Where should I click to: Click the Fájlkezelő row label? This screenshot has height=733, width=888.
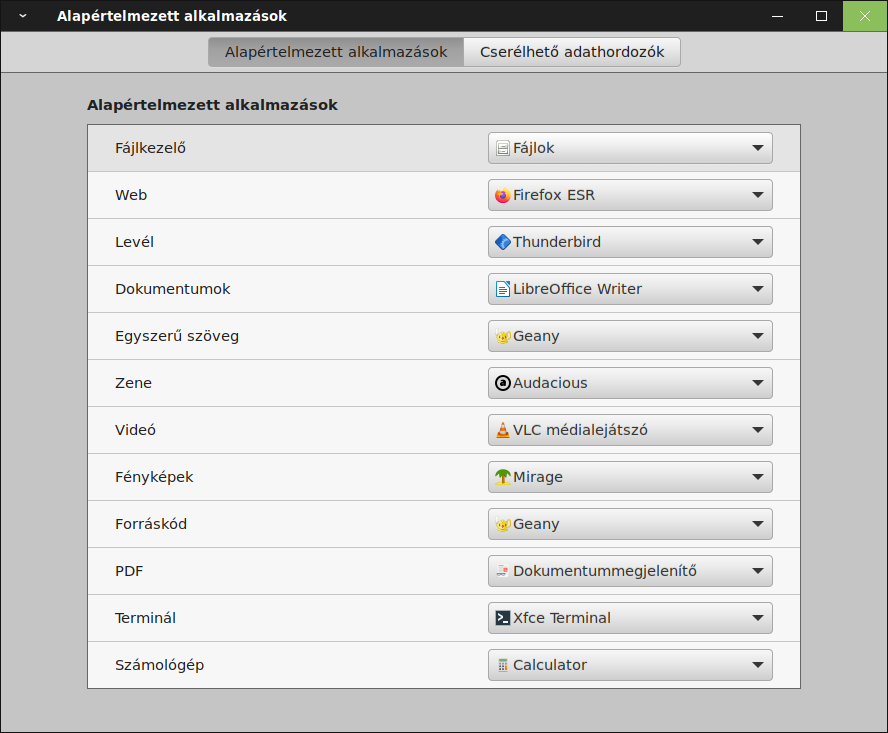[150, 148]
